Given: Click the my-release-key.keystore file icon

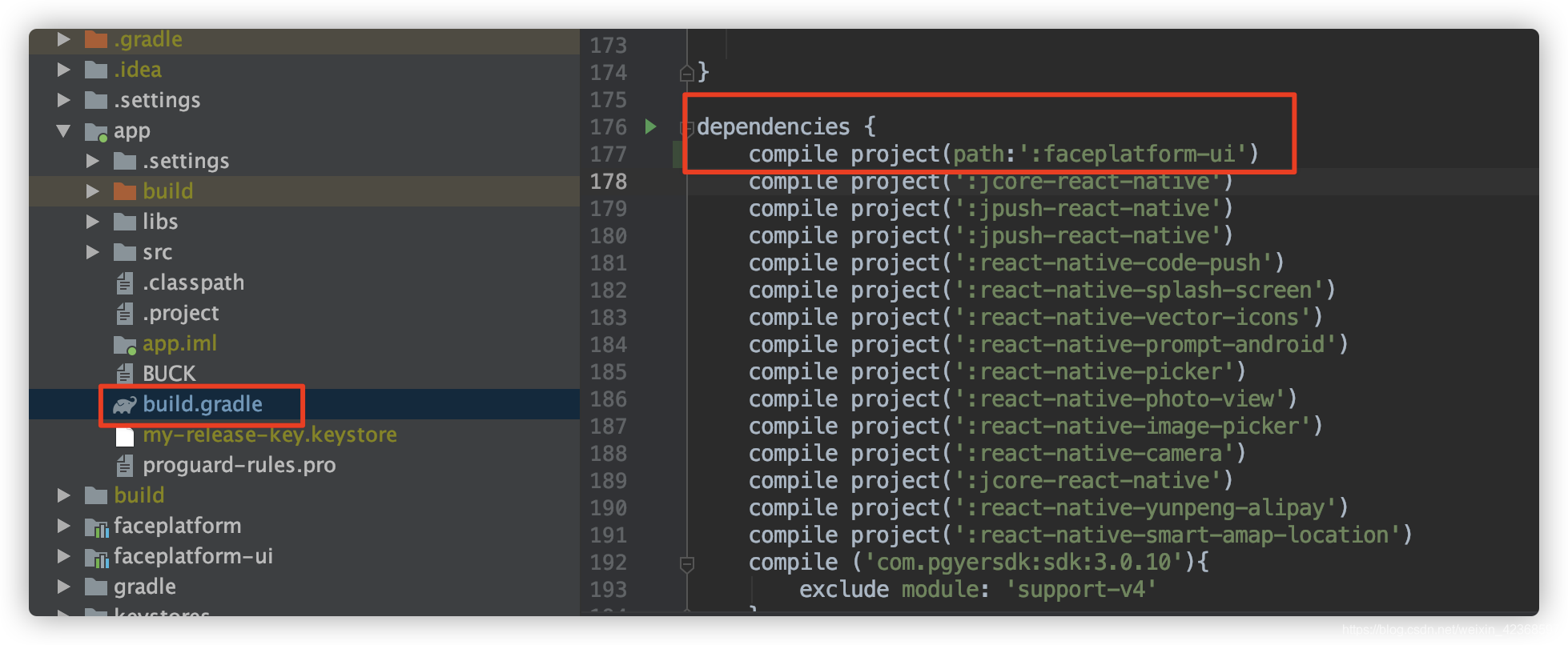Looking at the screenshot, I should pyautogui.click(x=125, y=436).
